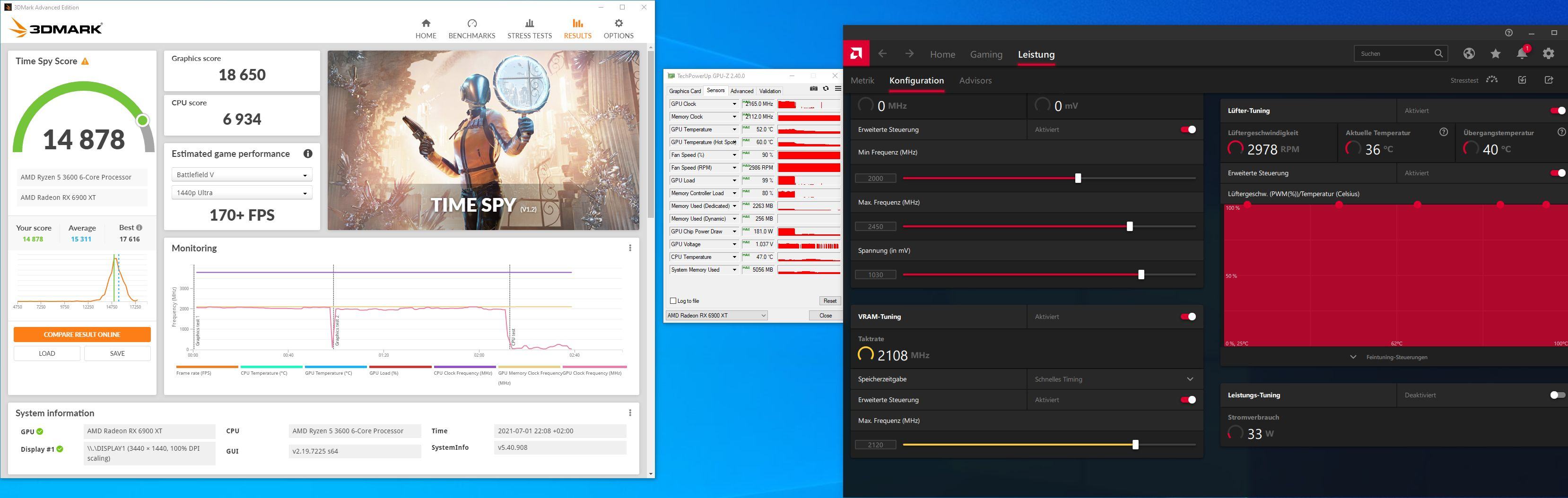The height and width of the screenshot is (498, 1568).
Task: Refresh GPU-Z sensors
Action: [x=826, y=89]
